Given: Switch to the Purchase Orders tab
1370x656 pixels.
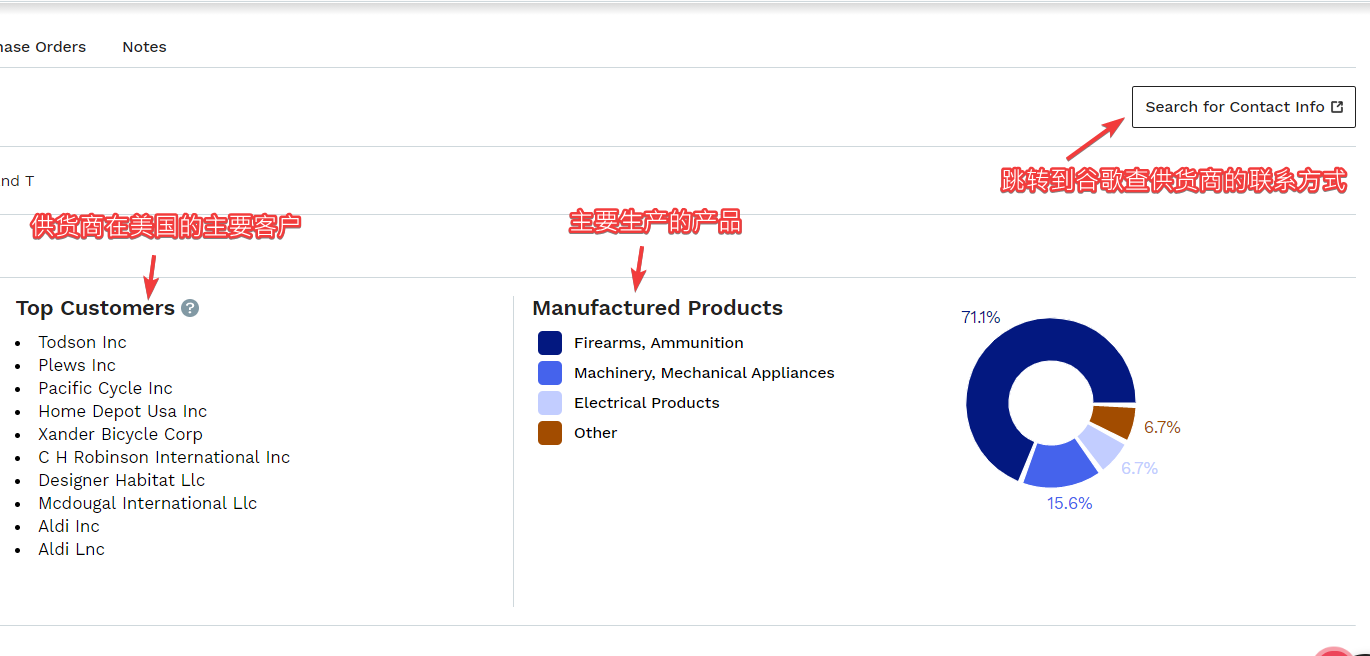Looking at the screenshot, I should coord(42,47).
